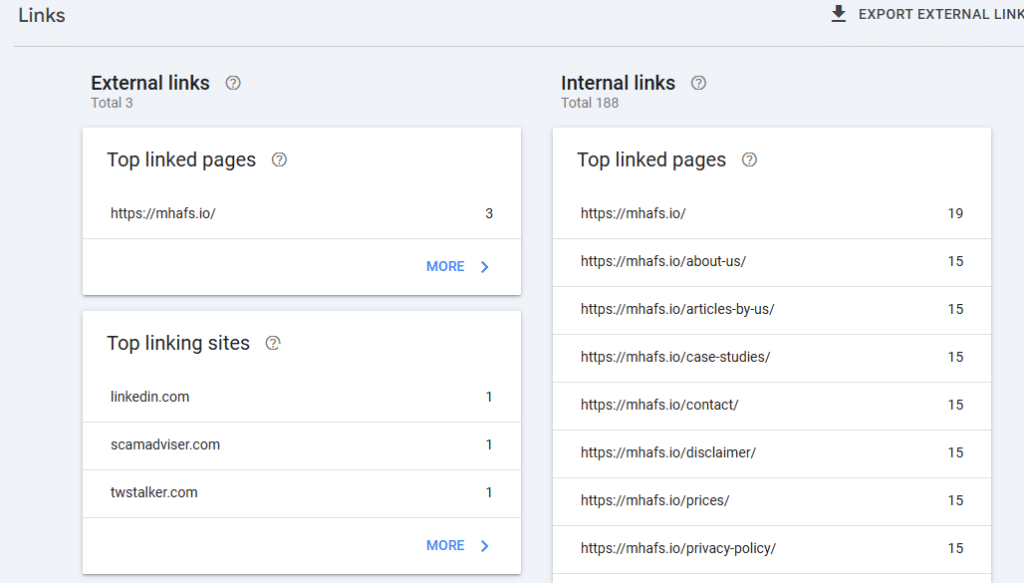Screen dimensions: 1024x583
Task: Open help for internal Top linked pages
Action: [749, 159]
